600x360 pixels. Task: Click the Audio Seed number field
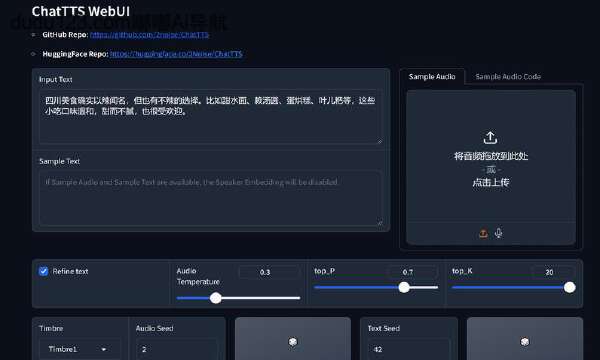point(176,349)
